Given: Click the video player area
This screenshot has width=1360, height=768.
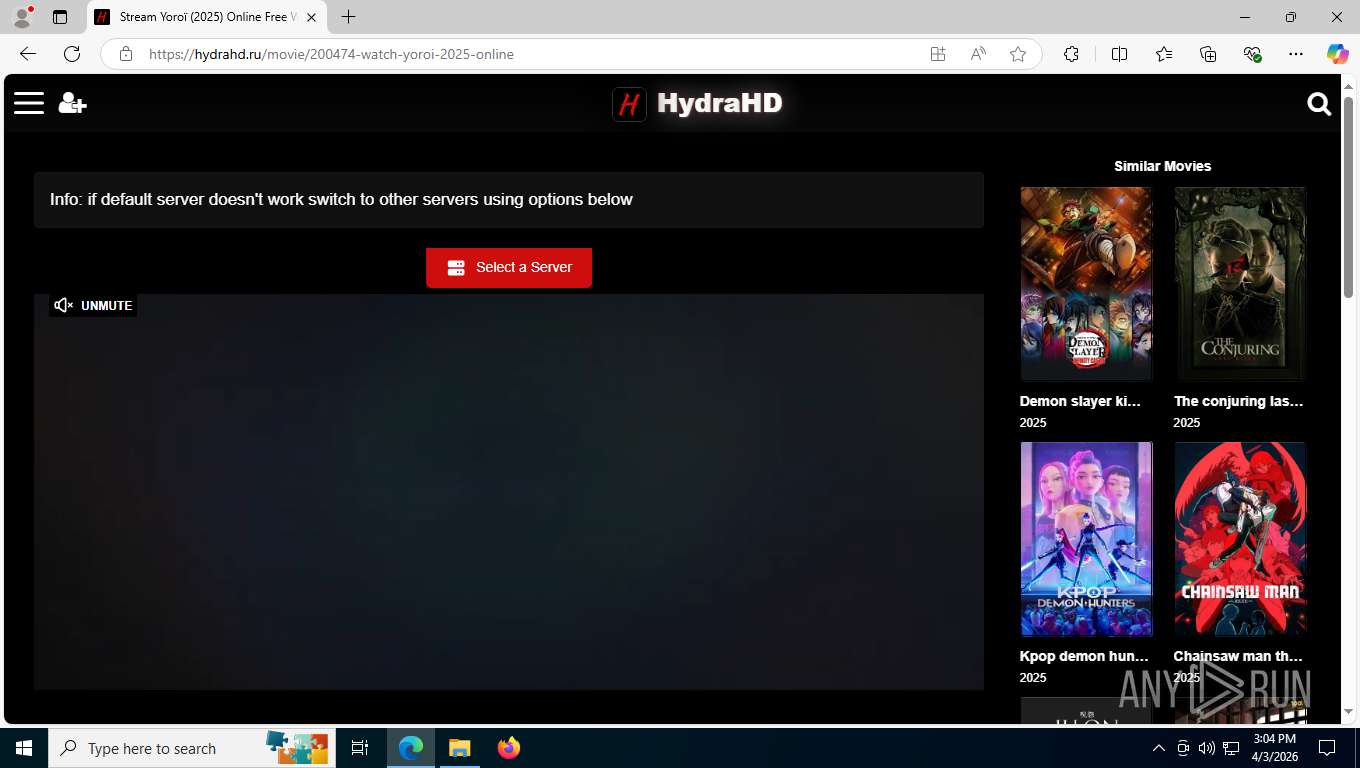Looking at the screenshot, I should 509,491.
